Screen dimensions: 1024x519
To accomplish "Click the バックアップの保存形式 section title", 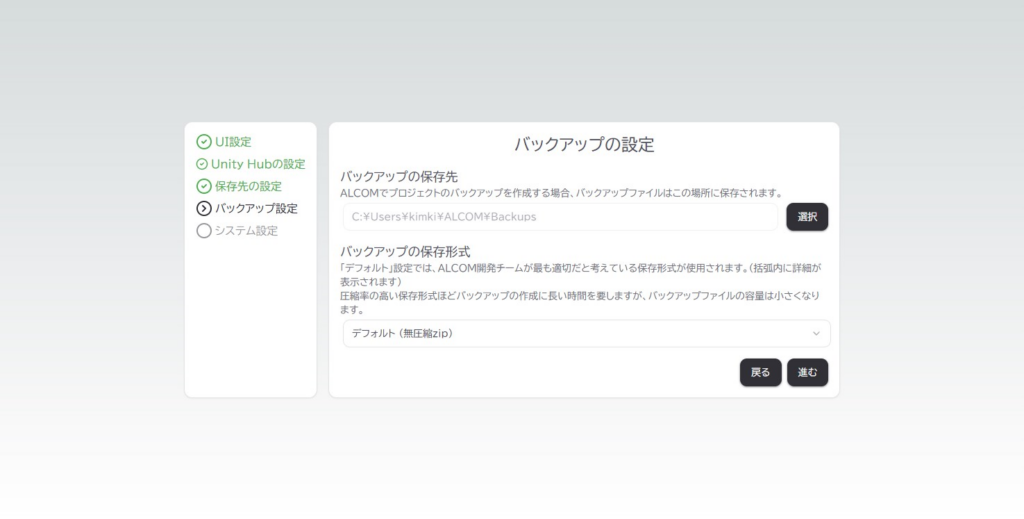I will point(405,251).
